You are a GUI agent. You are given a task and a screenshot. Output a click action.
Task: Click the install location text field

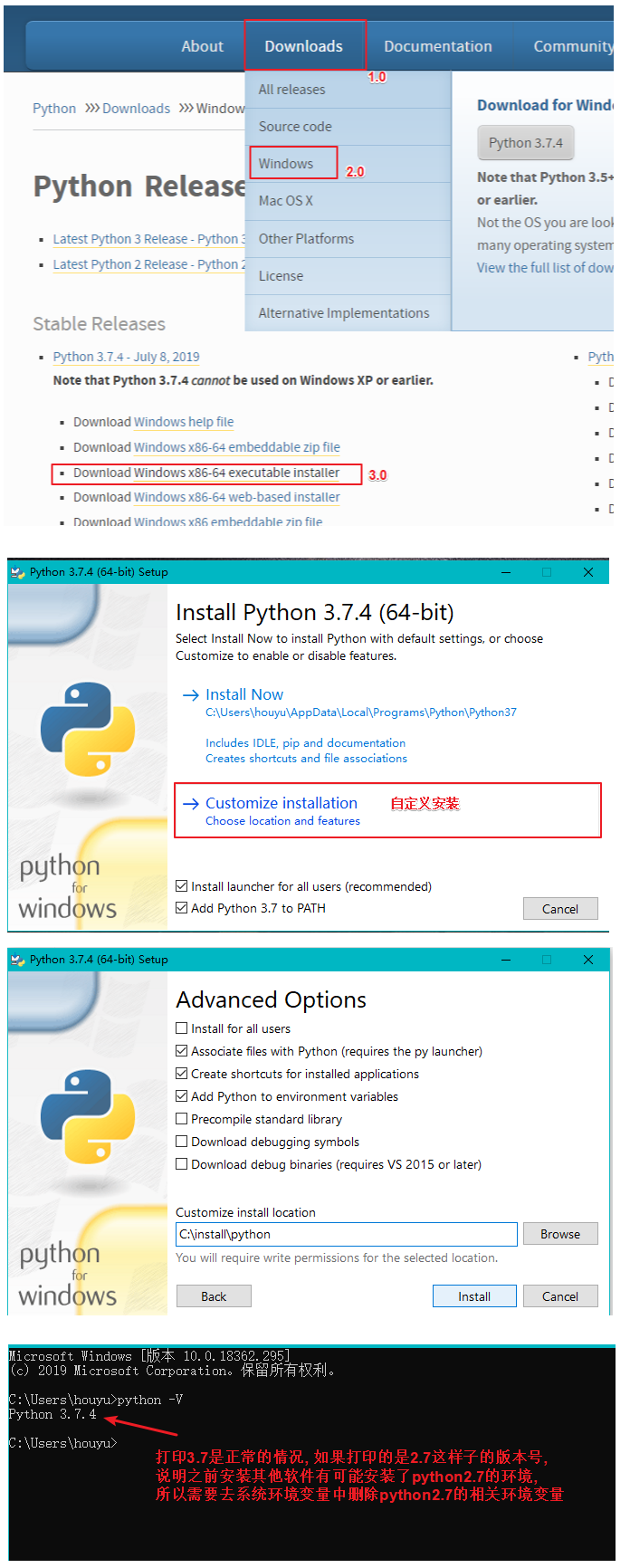coord(347,1234)
